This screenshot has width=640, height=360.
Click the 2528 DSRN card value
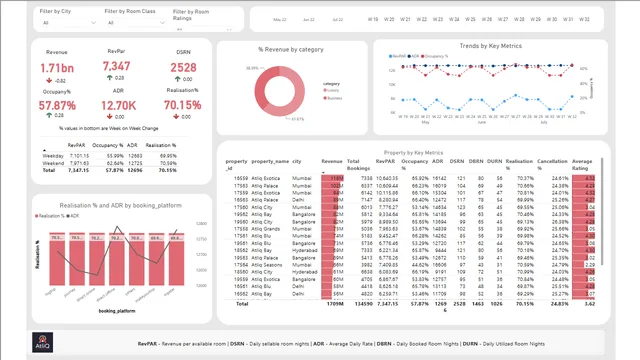[183, 67]
